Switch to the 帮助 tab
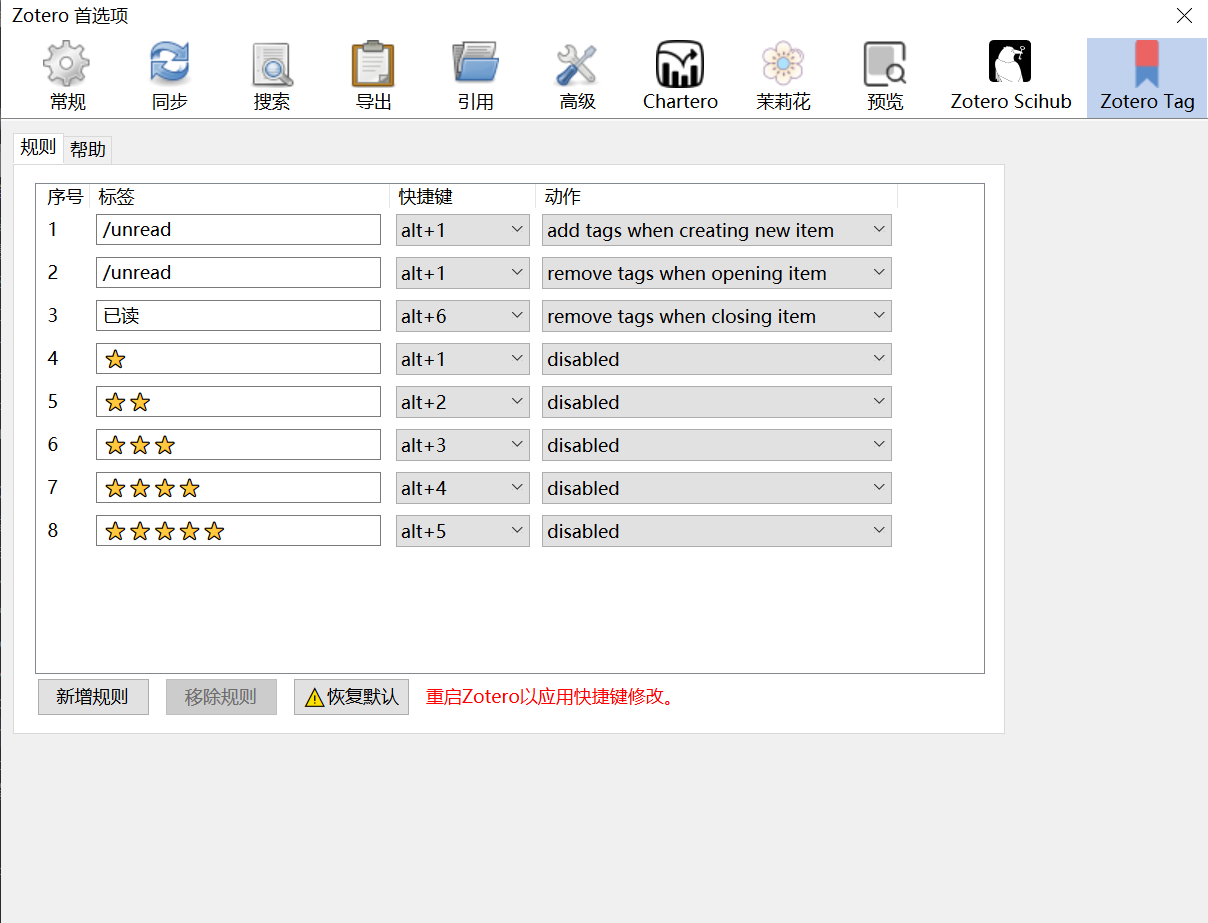Image resolution: width=1208 pixels, height=923 pixels. pyautogui.click(x=88, y=147)
